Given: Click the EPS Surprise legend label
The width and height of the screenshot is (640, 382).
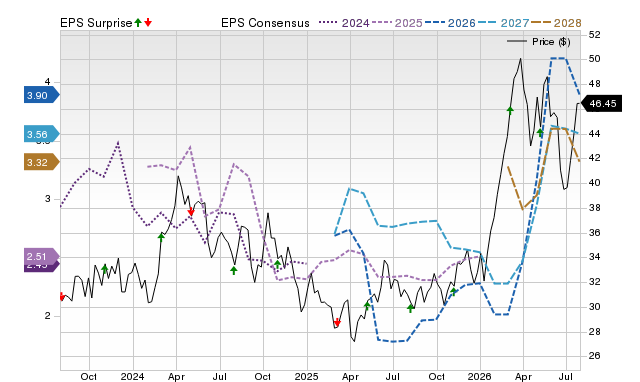Looking at the screenshot, I should pyautogui.click(x=96, y=23).
